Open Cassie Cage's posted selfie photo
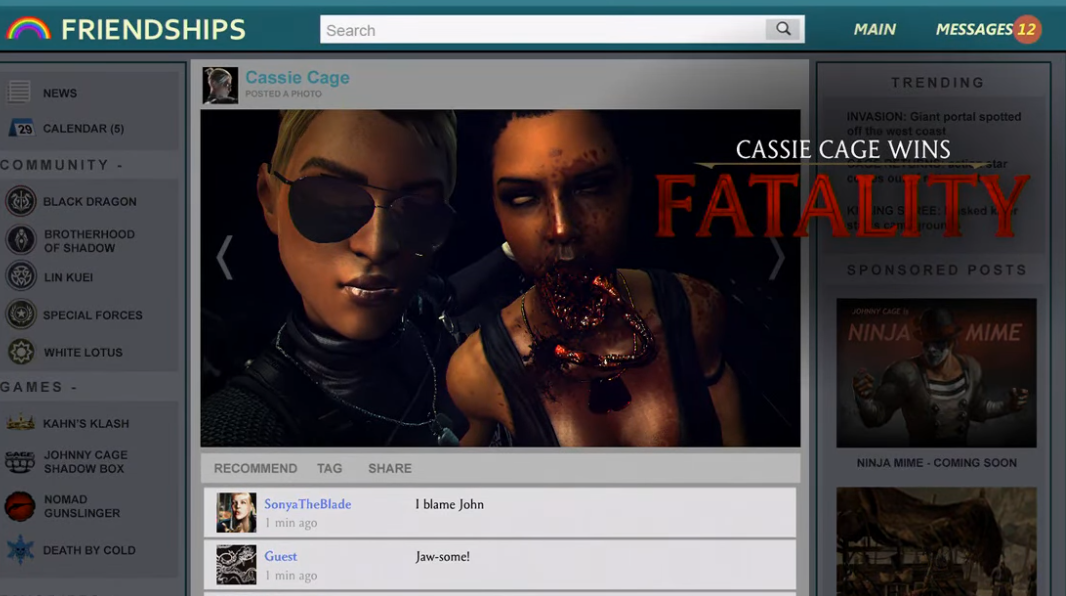 (x=500, y=278)
